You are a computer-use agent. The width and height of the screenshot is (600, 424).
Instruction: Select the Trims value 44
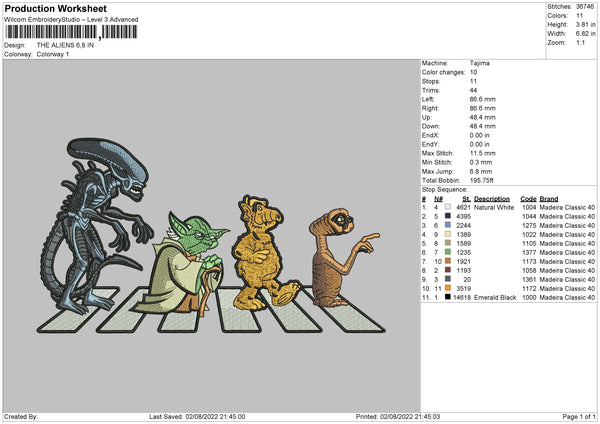(473, 90)
